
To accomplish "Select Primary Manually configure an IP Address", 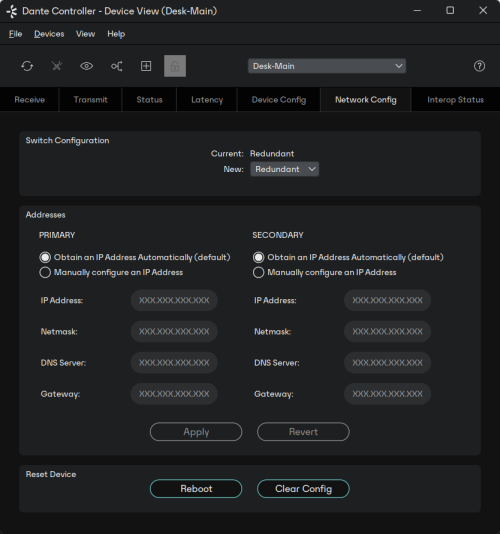I will 111,272.
